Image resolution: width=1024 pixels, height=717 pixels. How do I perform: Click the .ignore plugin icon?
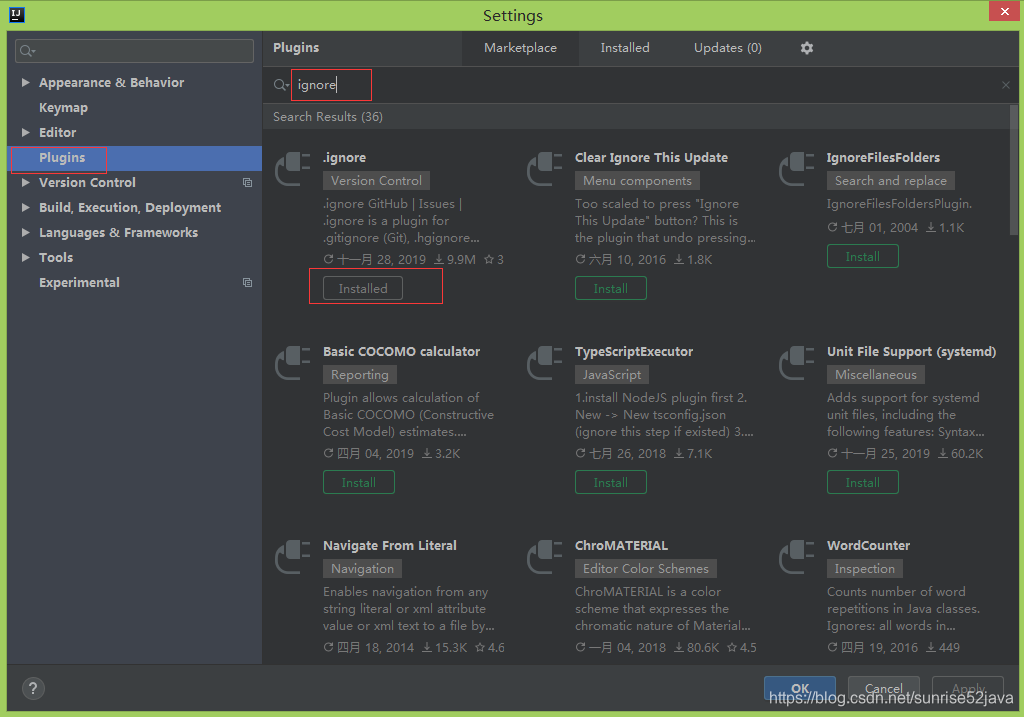(292, 168)
